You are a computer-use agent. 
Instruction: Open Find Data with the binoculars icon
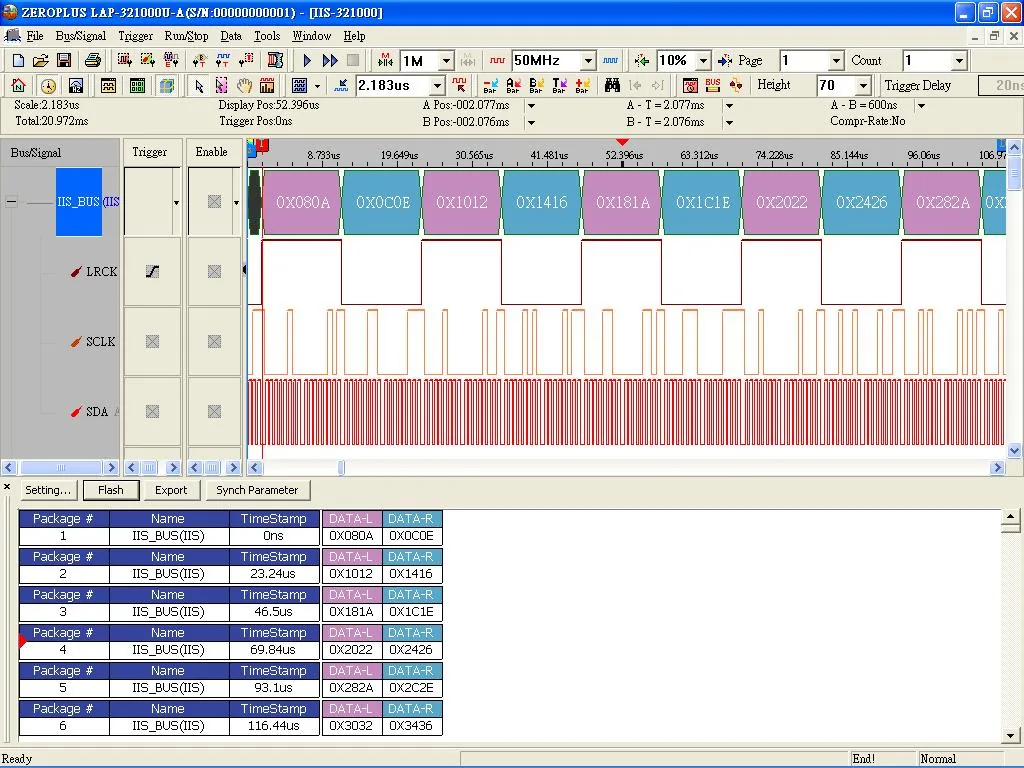612,86
